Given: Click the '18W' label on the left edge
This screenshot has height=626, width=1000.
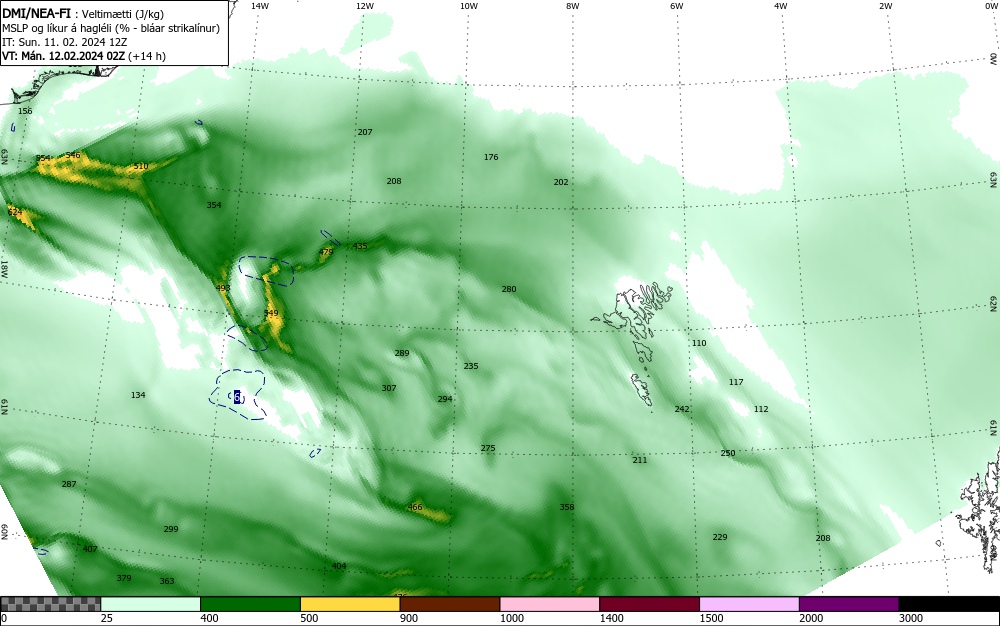Looking at the screenshot, I should click(x=4, y=268).
